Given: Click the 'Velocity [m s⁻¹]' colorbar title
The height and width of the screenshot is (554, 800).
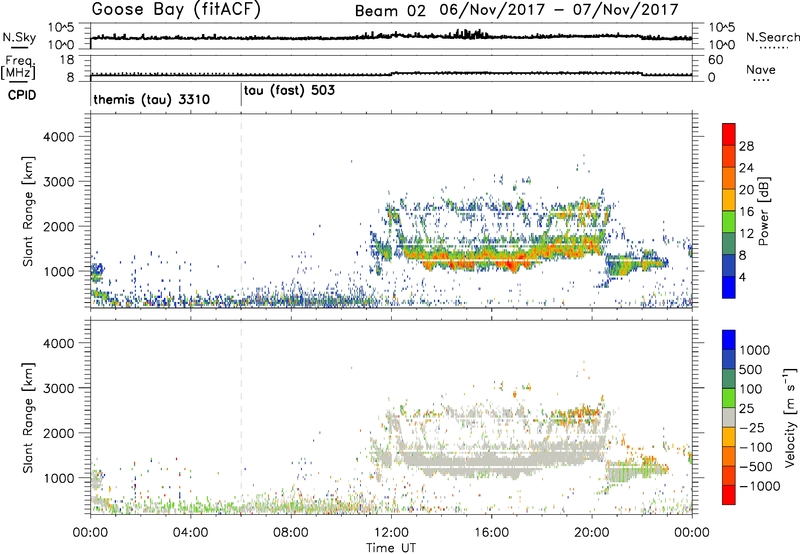Looking at the screenshot, I should coord(790,417).
